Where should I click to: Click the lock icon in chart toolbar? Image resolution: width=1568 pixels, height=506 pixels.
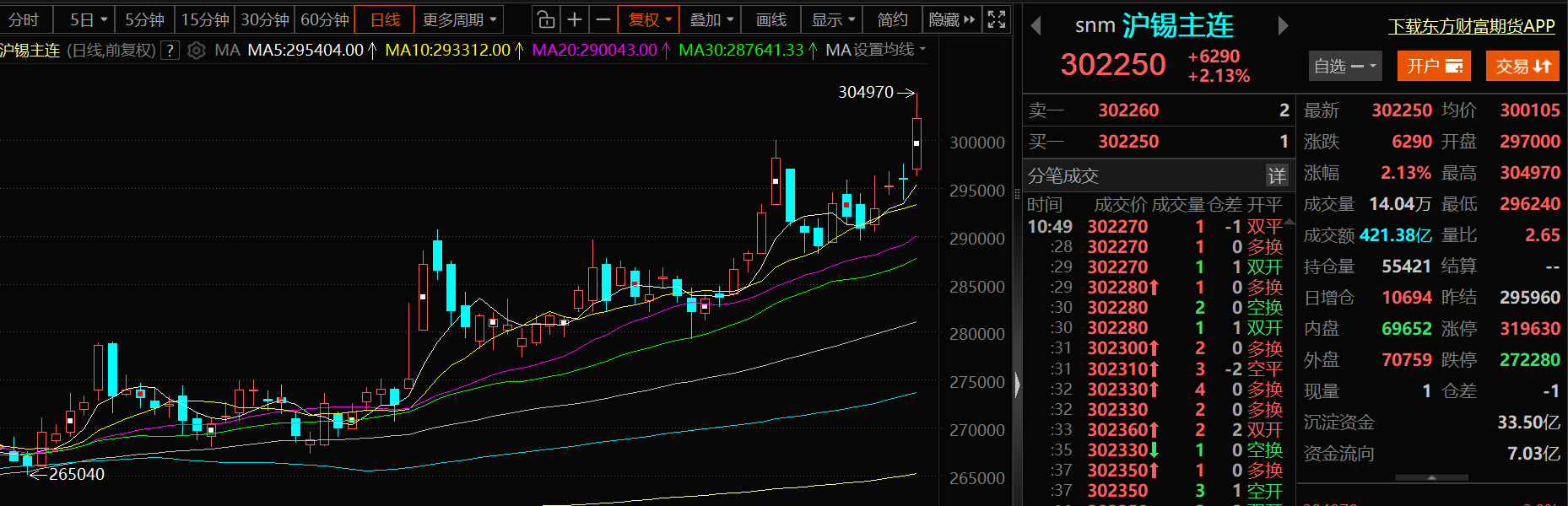coord(546,19)
